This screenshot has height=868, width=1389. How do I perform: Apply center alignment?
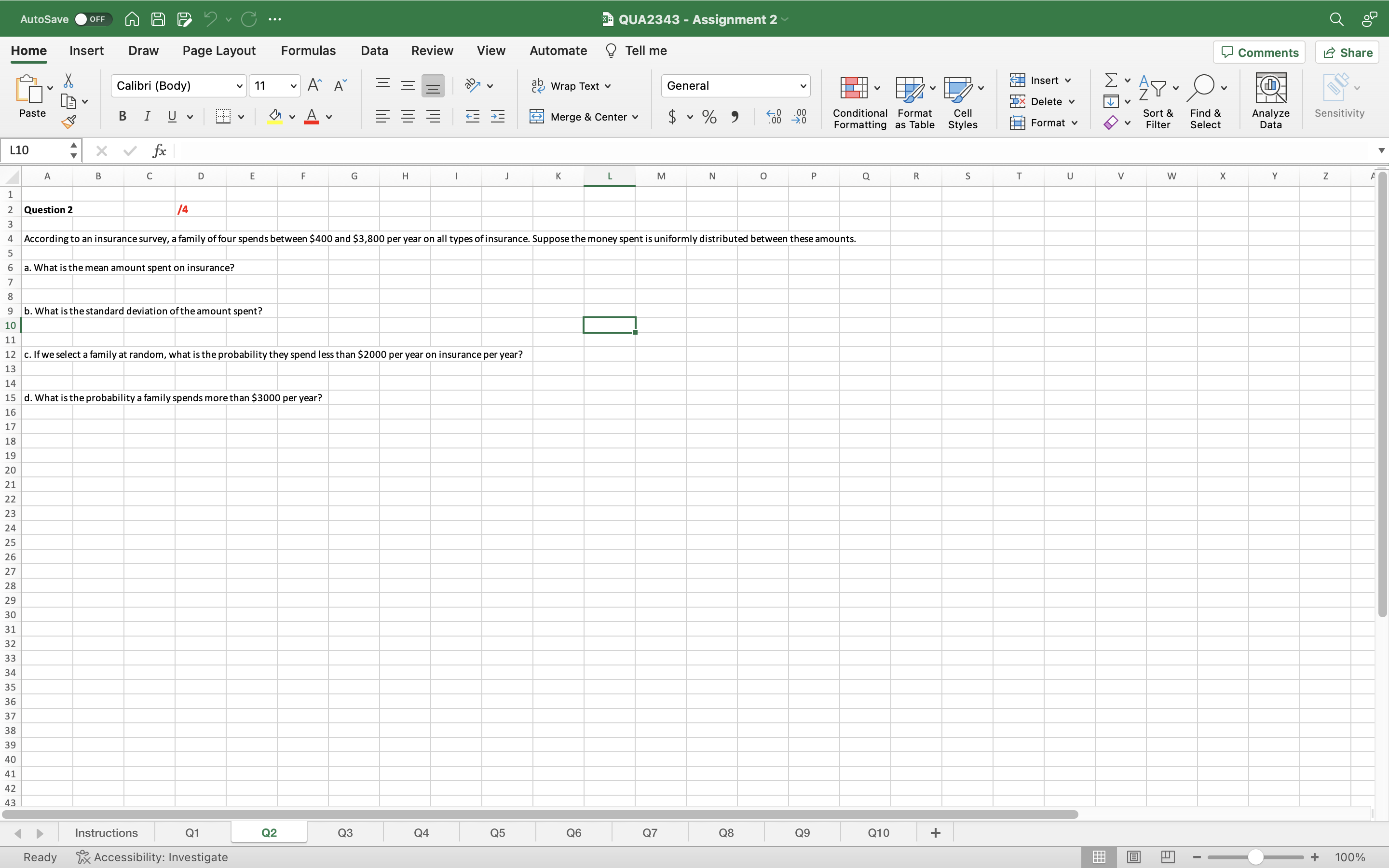408,117
